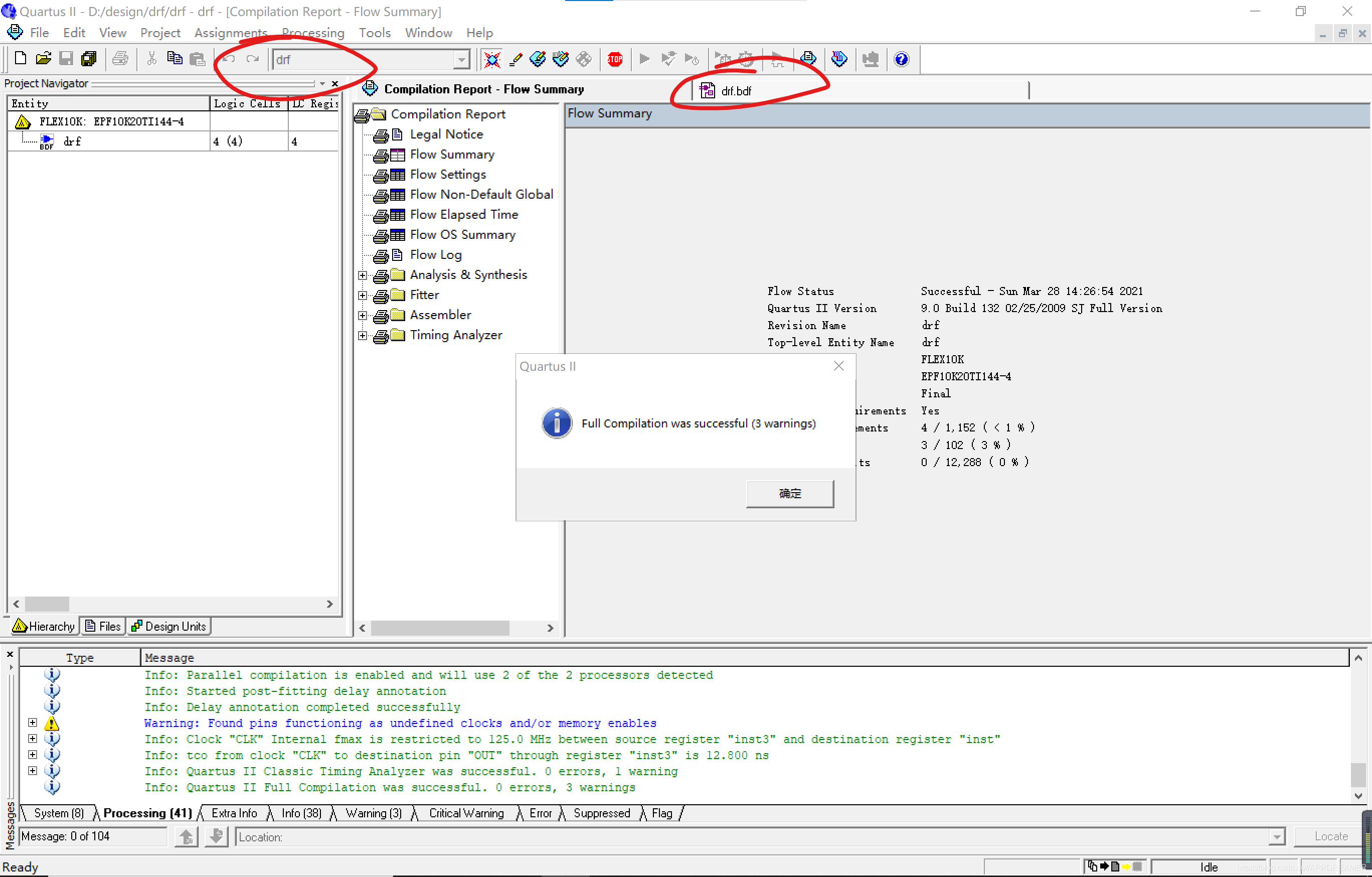Select Flow Elapsed Time in report tree
Image resolution: width=1372 pixels, height=877 pixels.
[464, 214]
